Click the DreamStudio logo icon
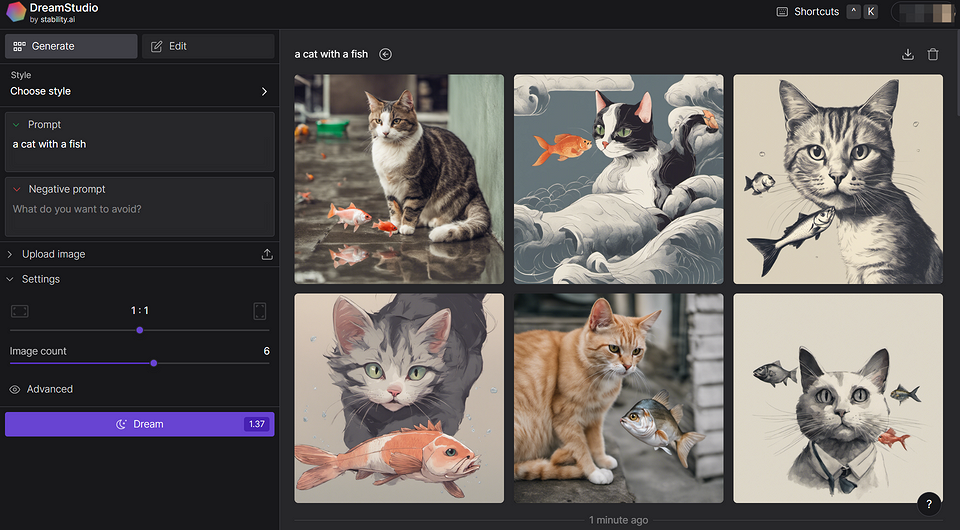The image size is (960, 530). coord(15,12)
